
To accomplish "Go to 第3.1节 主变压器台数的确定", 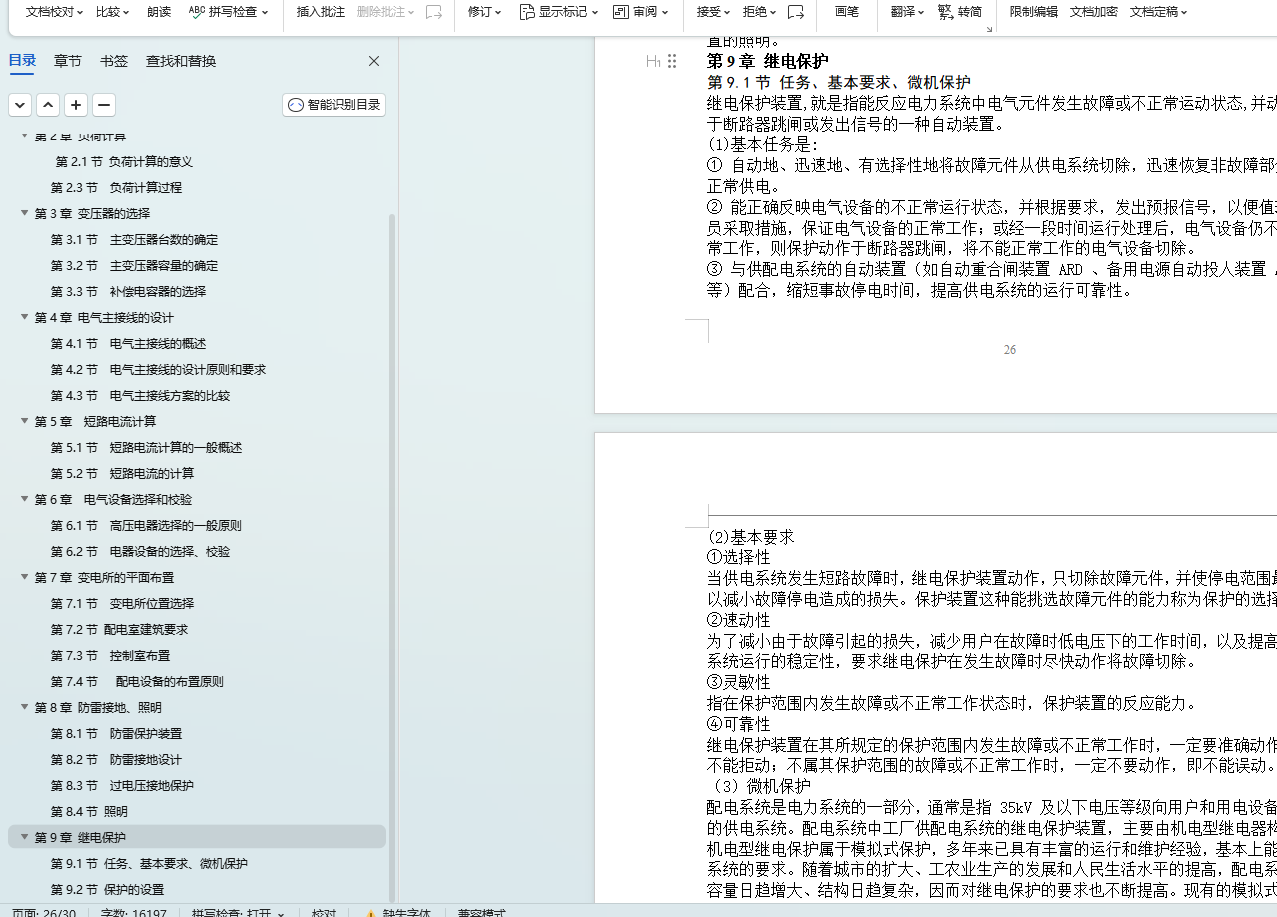I will tap(134, 239).
